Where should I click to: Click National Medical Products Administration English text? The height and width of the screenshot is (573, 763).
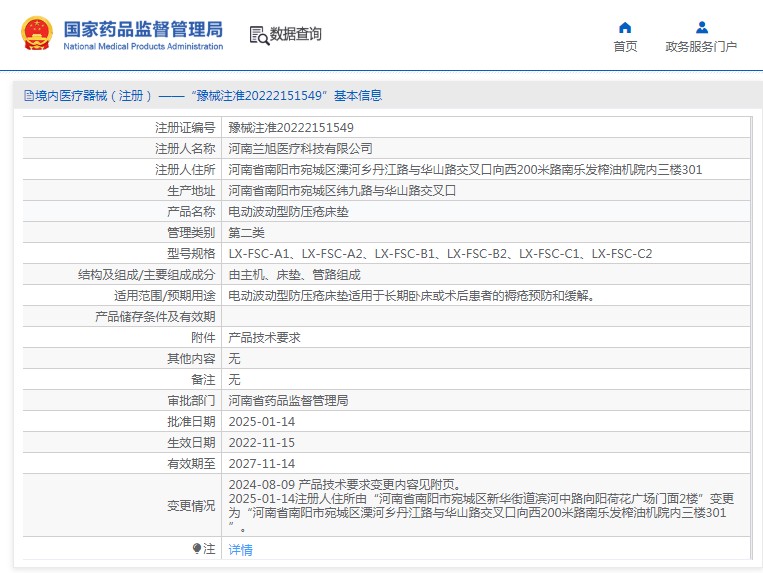(143, 46)
